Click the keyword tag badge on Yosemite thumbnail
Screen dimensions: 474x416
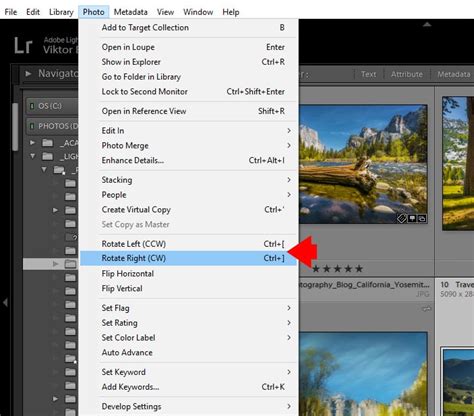(402, 219)
